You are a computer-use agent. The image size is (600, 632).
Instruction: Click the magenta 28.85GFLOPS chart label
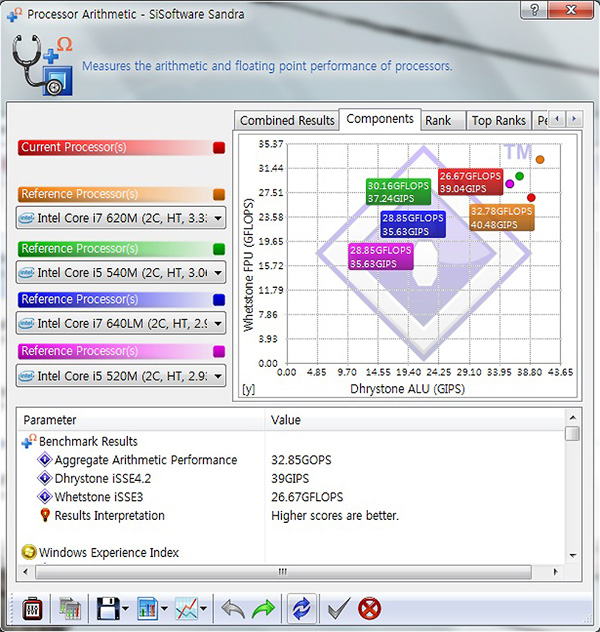pos(381,257)
